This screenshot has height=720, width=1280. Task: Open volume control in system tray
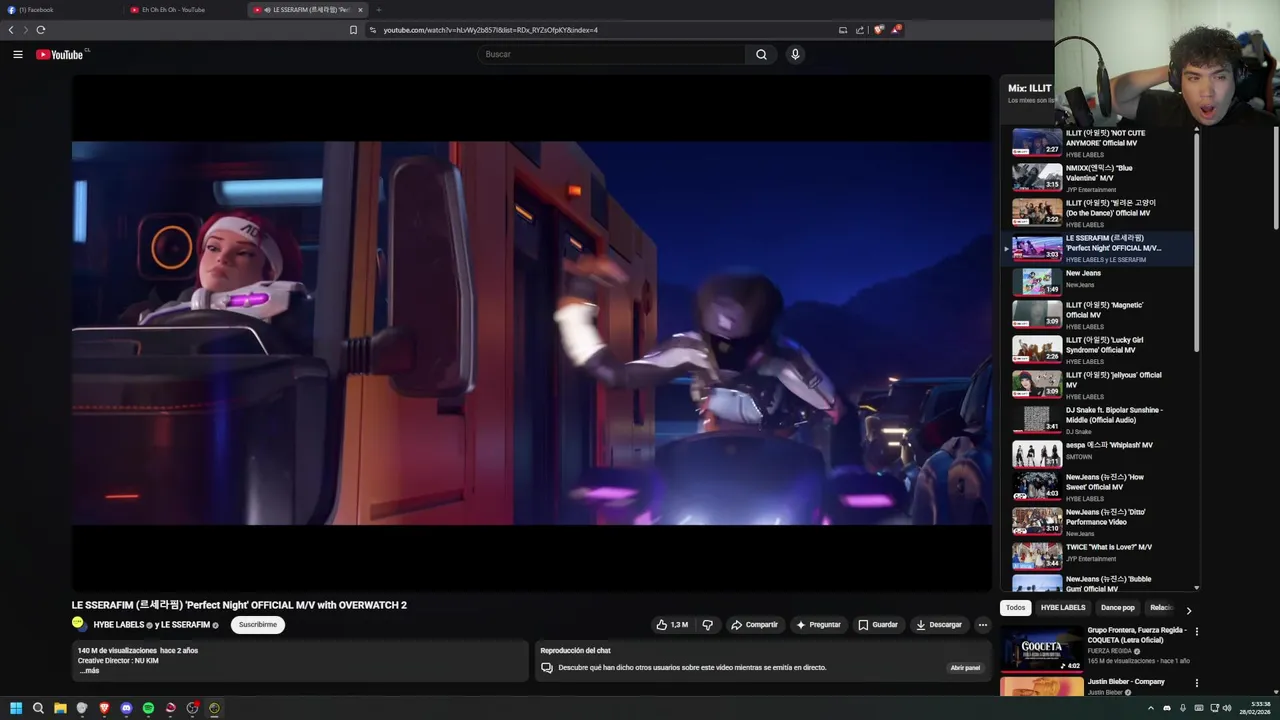pos(1227,708)
